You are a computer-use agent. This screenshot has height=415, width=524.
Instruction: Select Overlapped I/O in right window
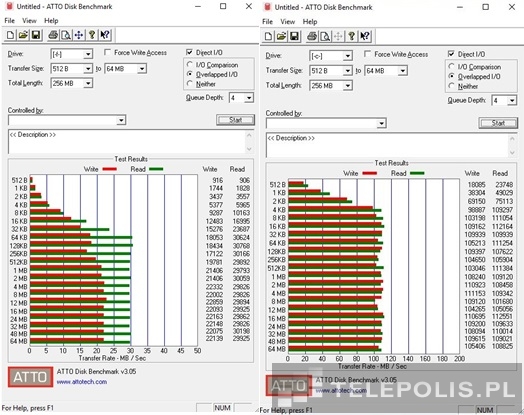pyautogui.click(x=451, y=76)
